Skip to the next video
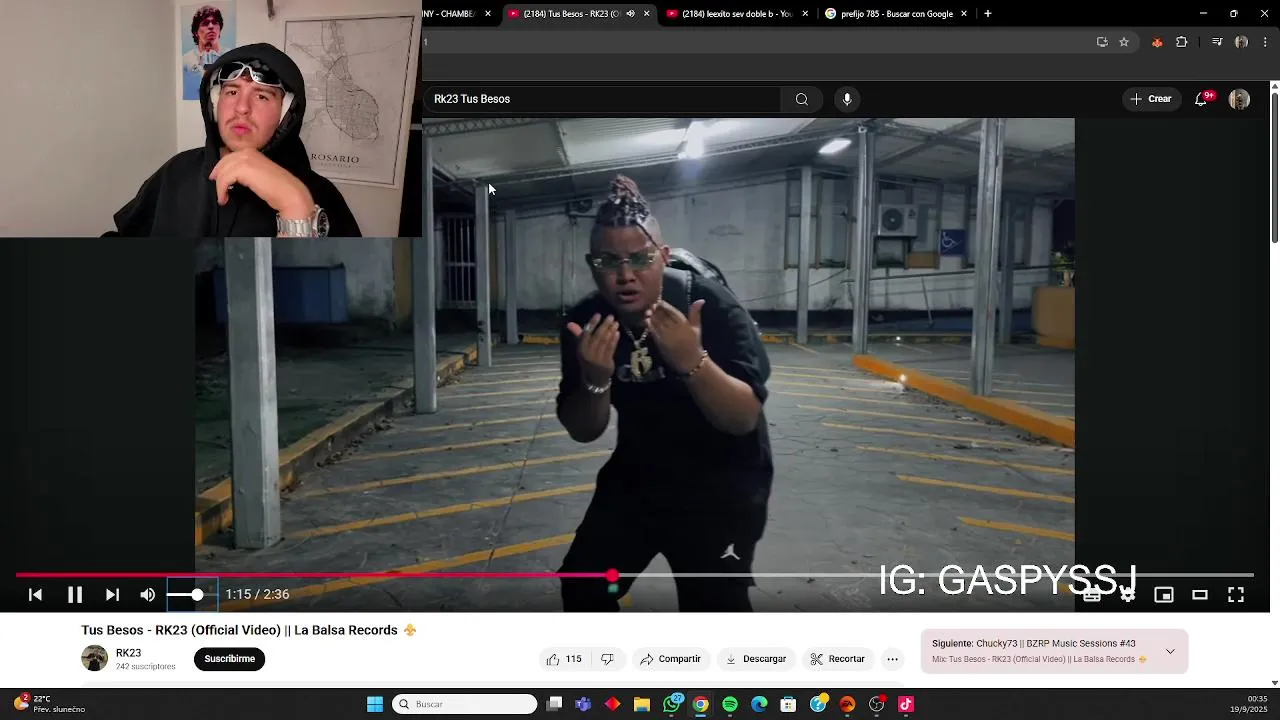The image size is (1280, 720). (x=112, y=595)
